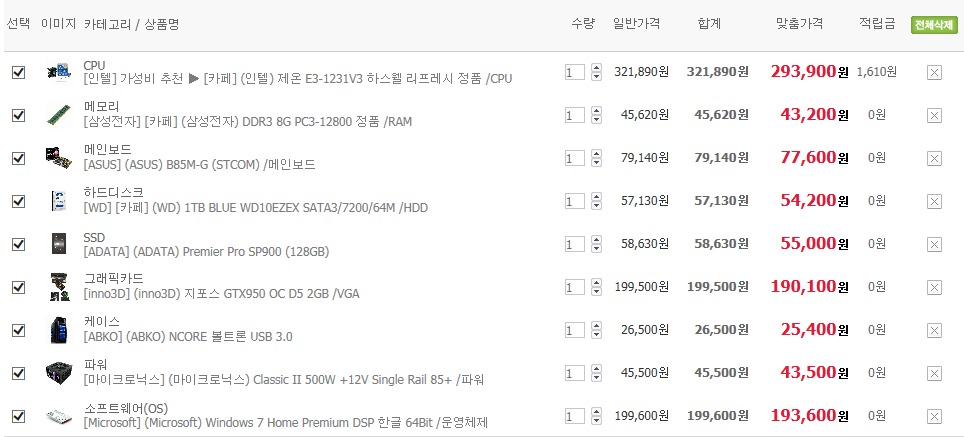This screenshot has width=964, height=437.
Task: Click the quantity input field for CPU
Action: tap(575, 73)
